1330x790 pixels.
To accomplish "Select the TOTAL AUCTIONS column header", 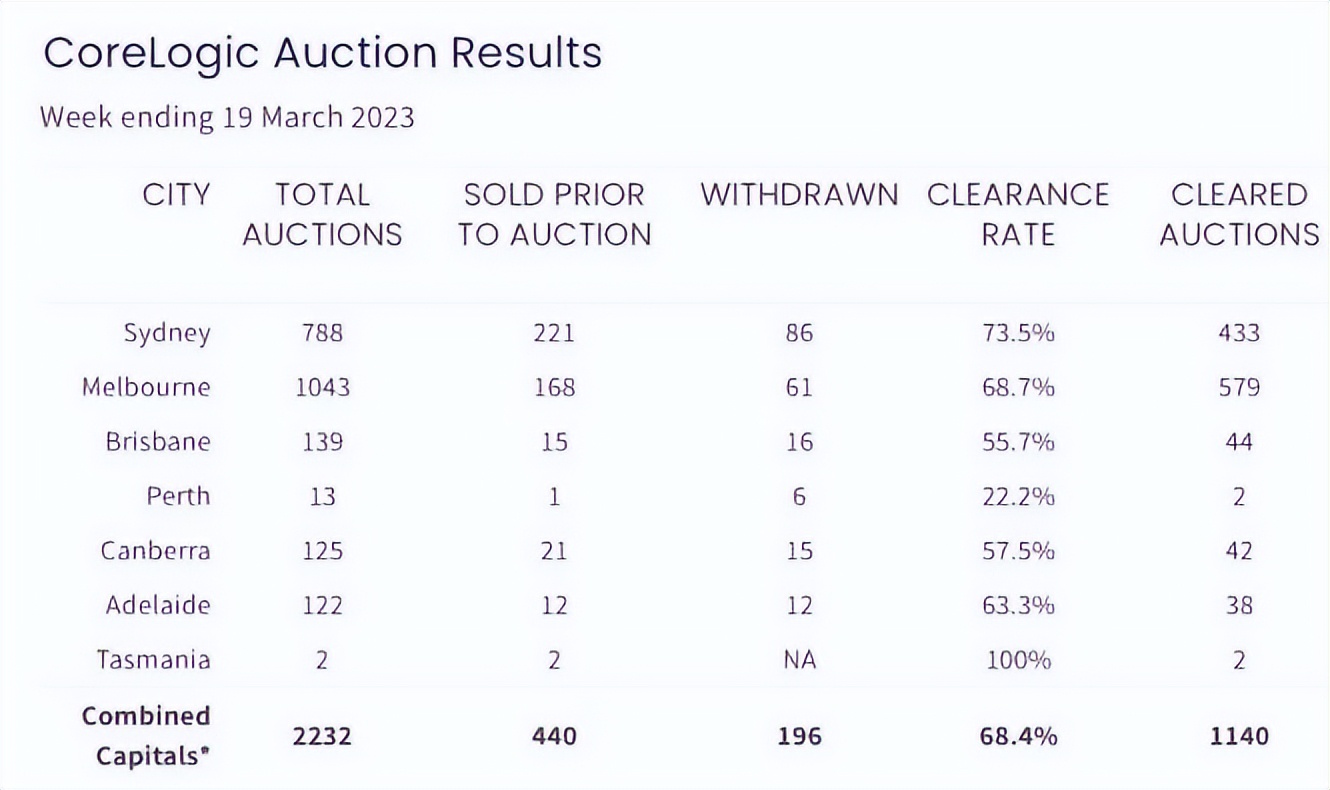I will click(322, 214).
